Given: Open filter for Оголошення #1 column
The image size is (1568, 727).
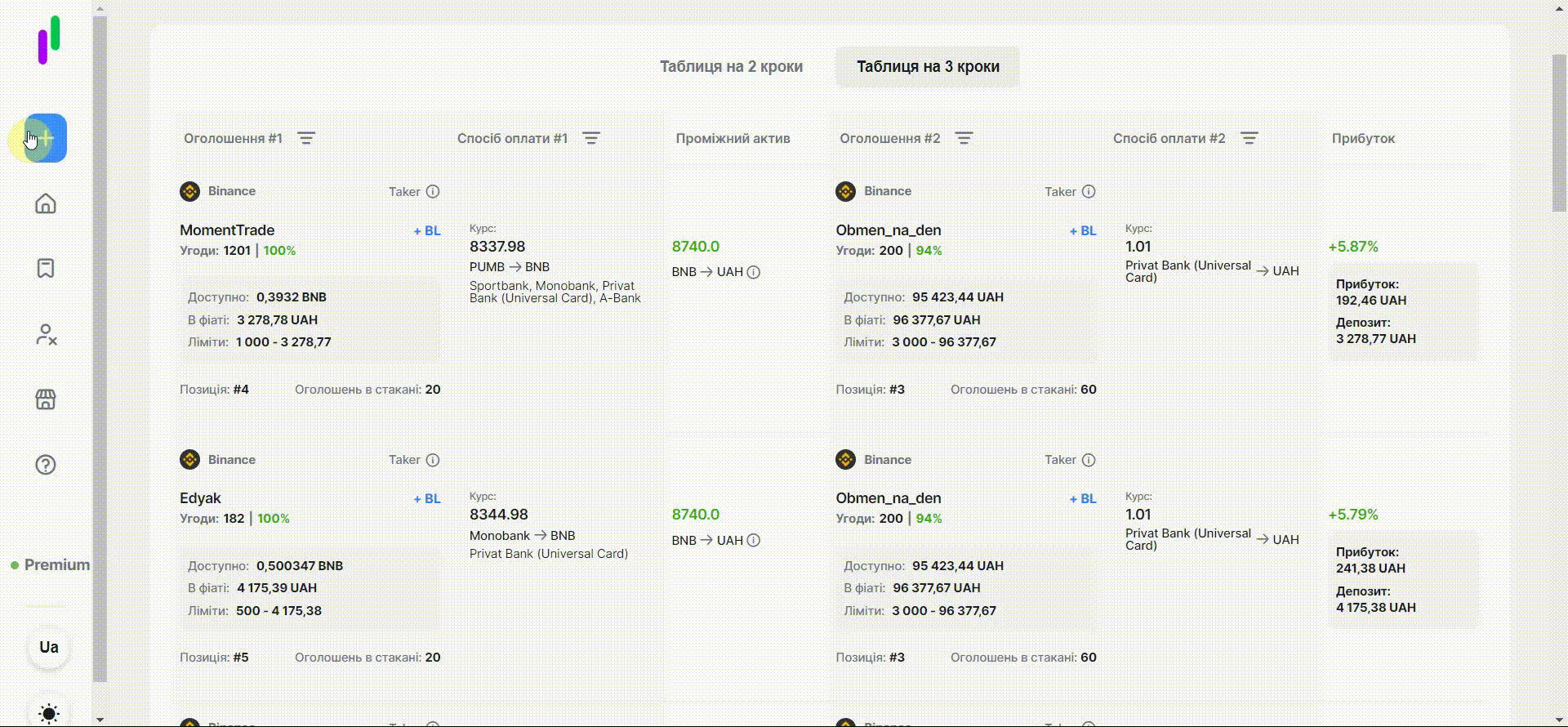Looking at the screenshot, I should [x=306, y=139].
